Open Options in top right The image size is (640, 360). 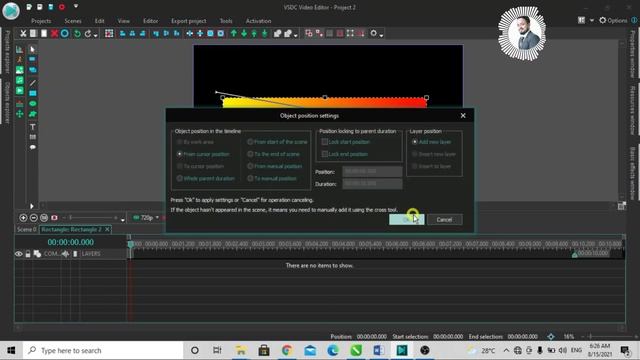(x=613, y=20)
